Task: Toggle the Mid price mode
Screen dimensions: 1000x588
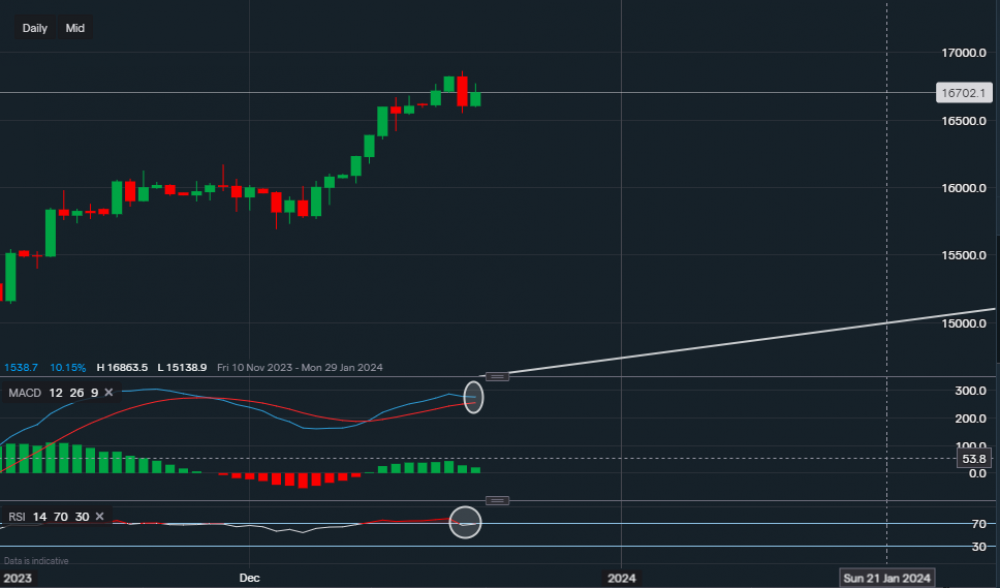Action: tap(75, 28)
